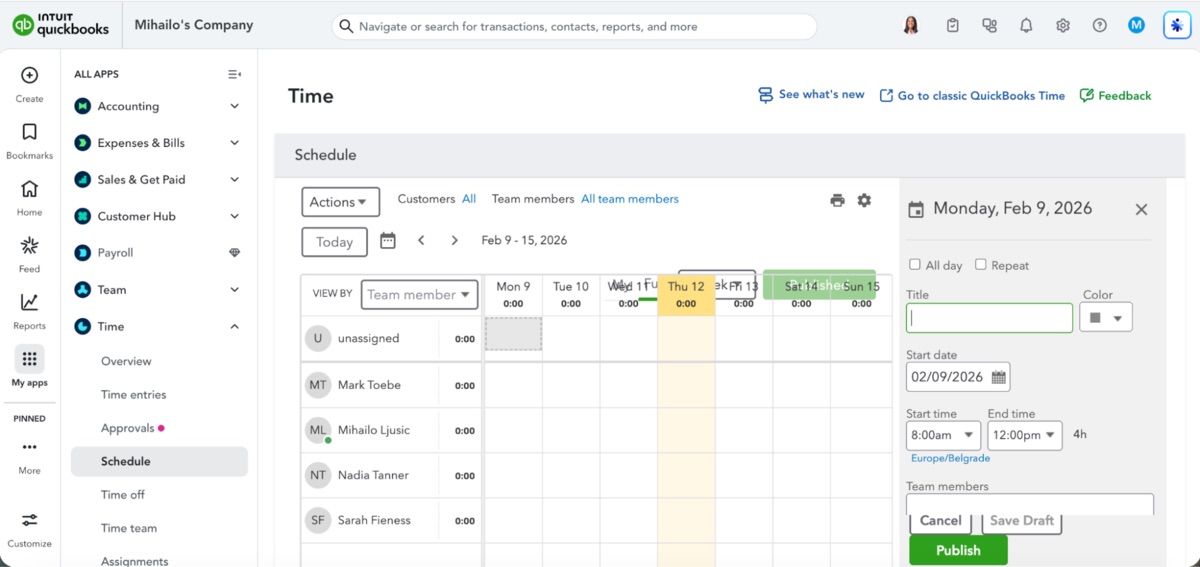Open Time entries page

point(134,395)
